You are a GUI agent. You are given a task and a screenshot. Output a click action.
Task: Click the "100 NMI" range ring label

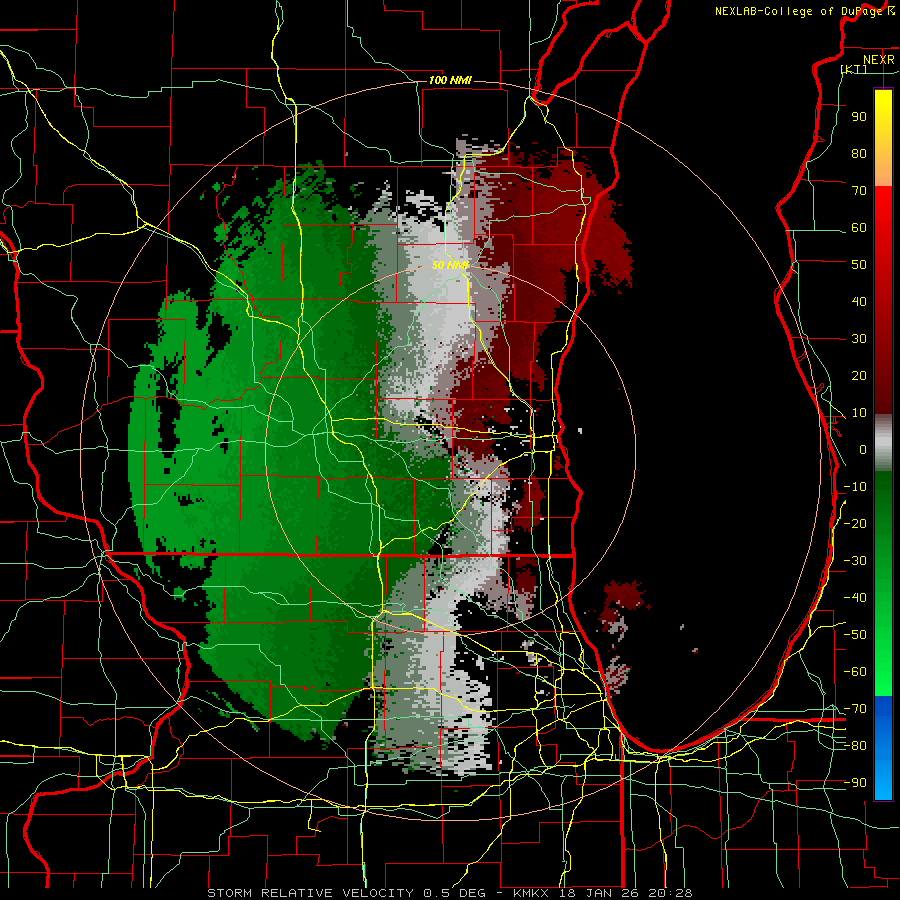click(450, 80)
